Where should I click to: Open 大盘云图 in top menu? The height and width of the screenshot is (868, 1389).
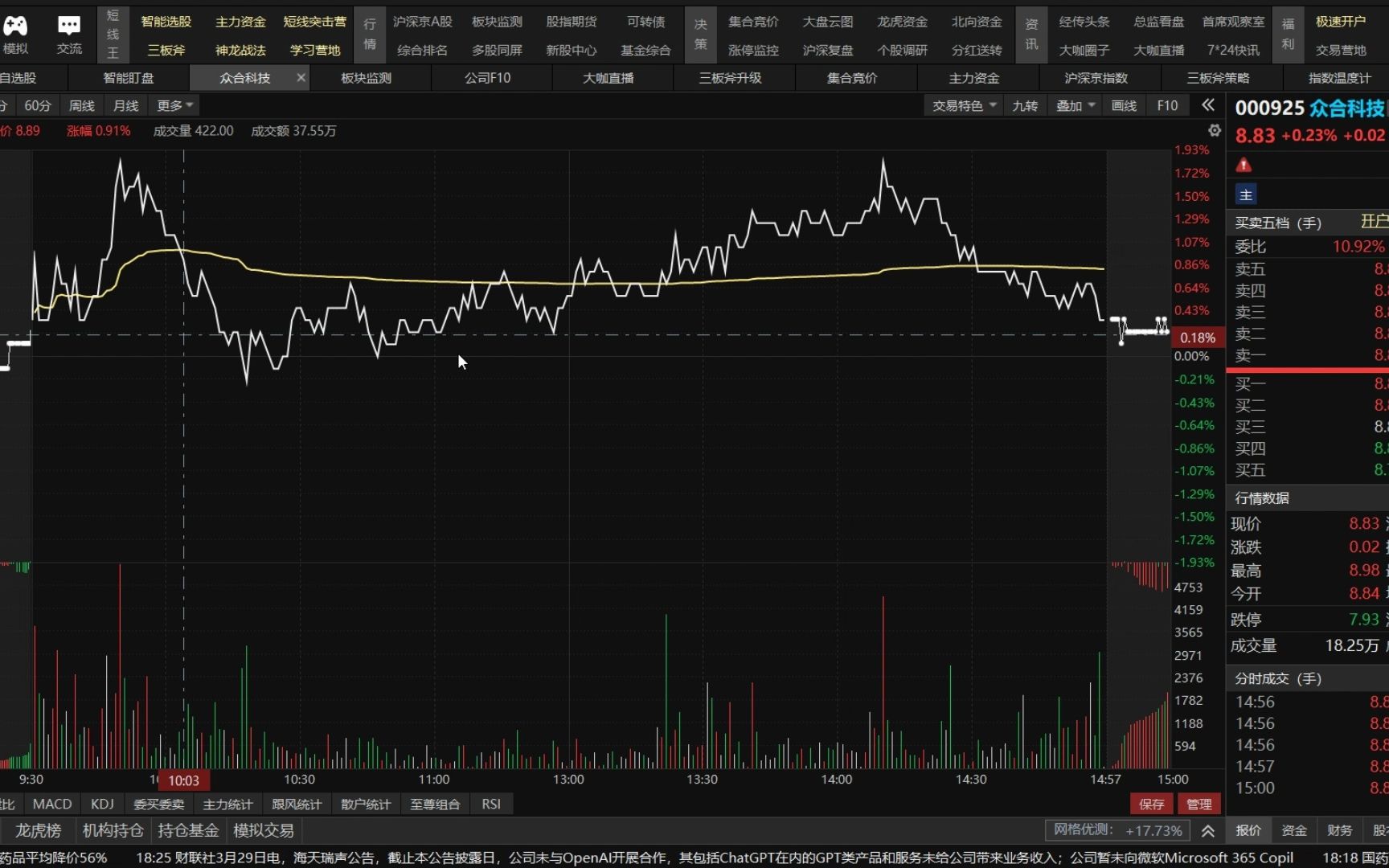pos(827,22)
